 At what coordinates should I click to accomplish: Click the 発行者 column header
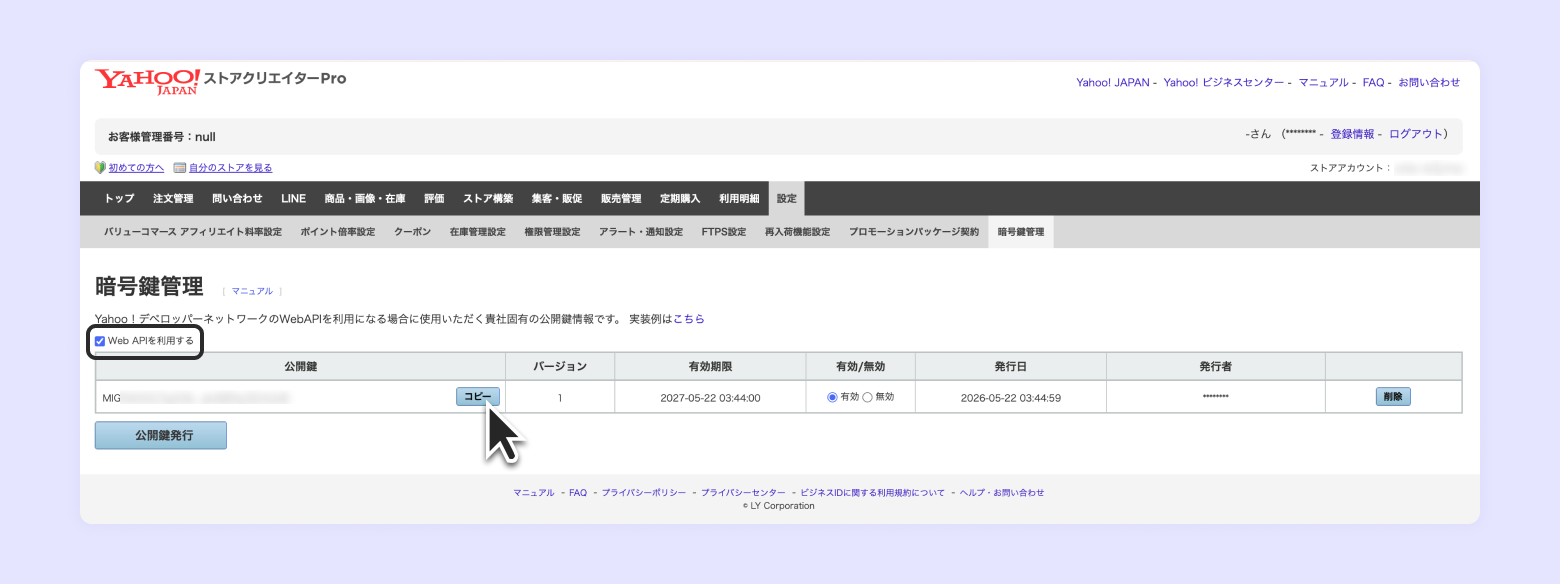pyautogui.click(x=1215, y=367)
